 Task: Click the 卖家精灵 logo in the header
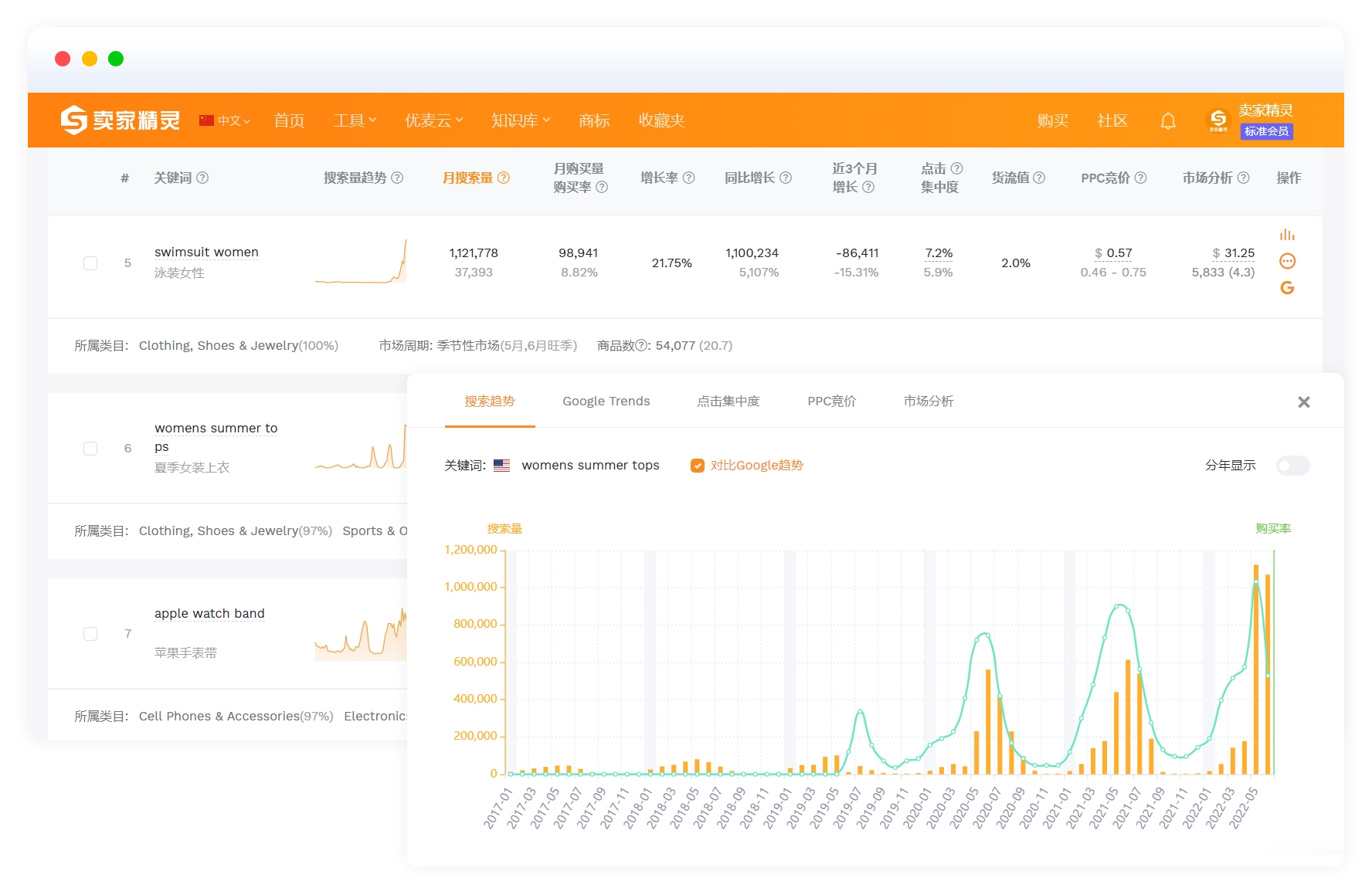click(x=120, y=120)
